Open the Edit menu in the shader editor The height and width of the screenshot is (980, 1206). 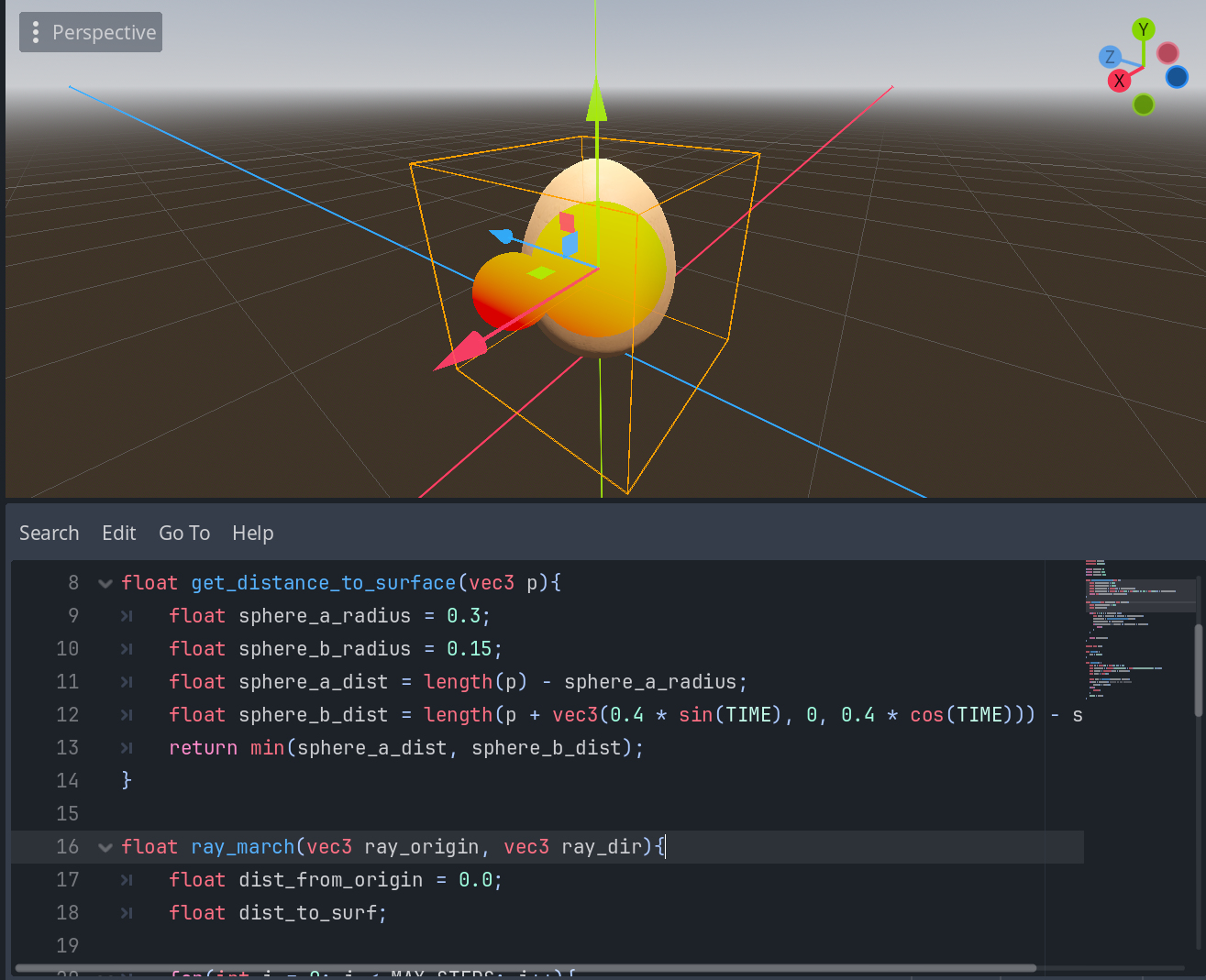coord(119,533)
